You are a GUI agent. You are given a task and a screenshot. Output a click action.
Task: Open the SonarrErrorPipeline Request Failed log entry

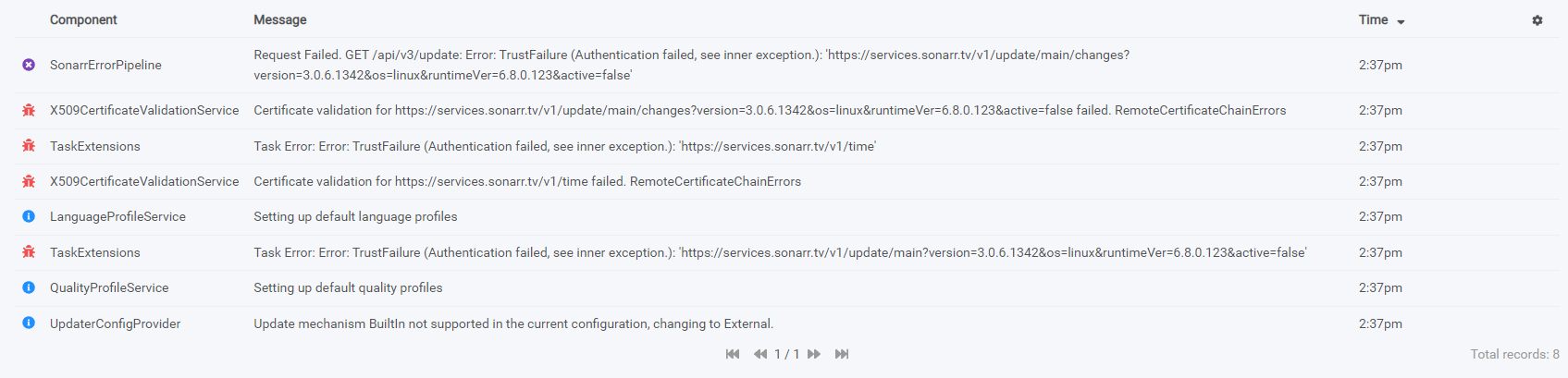(x=784, y=65)
